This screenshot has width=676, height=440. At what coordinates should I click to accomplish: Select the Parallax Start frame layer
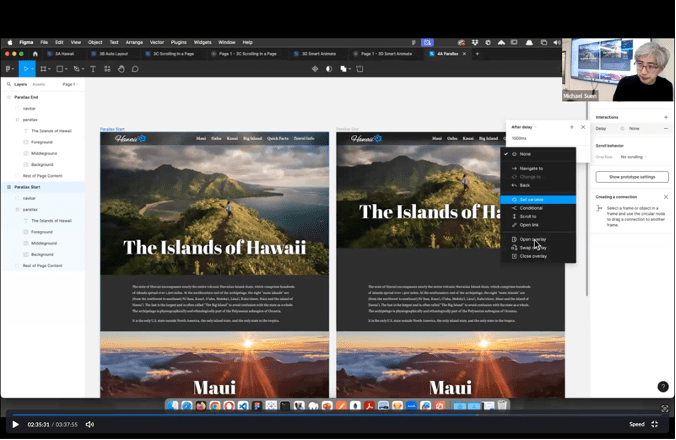coord(29,187)
